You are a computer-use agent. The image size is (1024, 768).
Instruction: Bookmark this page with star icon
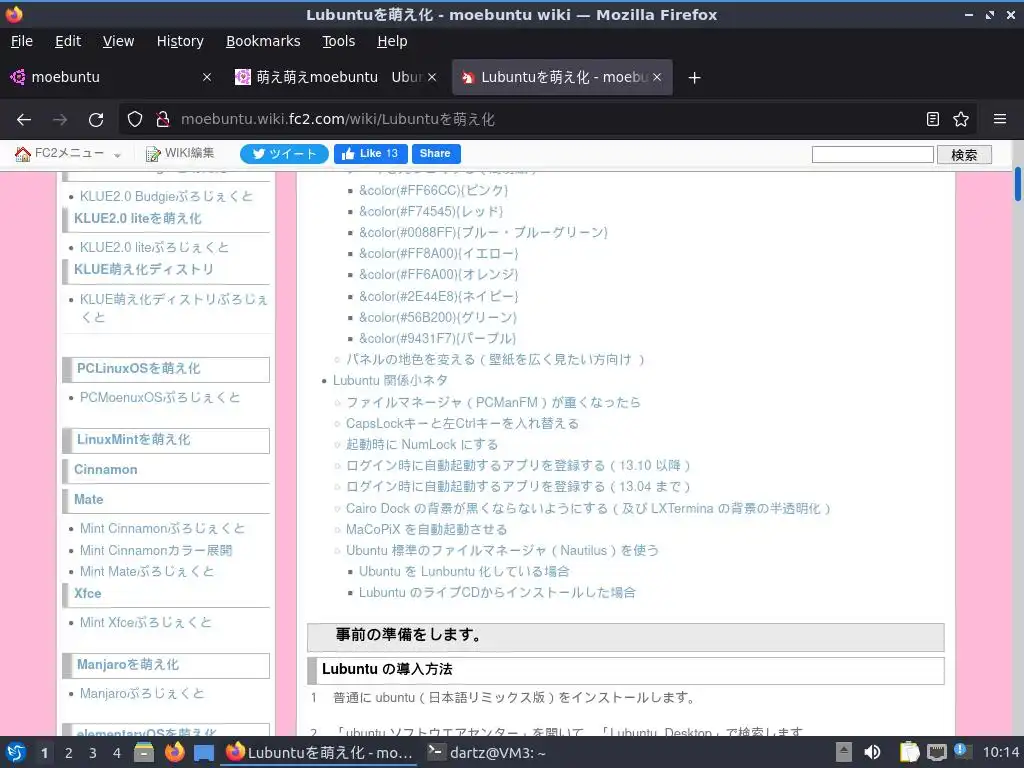[x=961, y=119]
